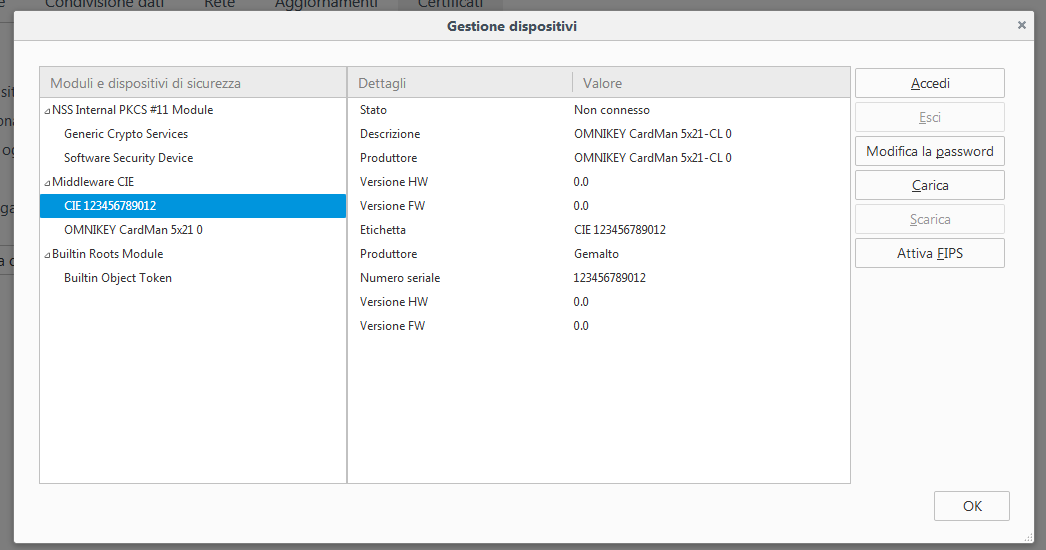Click the Carica button
1046x550 pixels.
point(929,186)
